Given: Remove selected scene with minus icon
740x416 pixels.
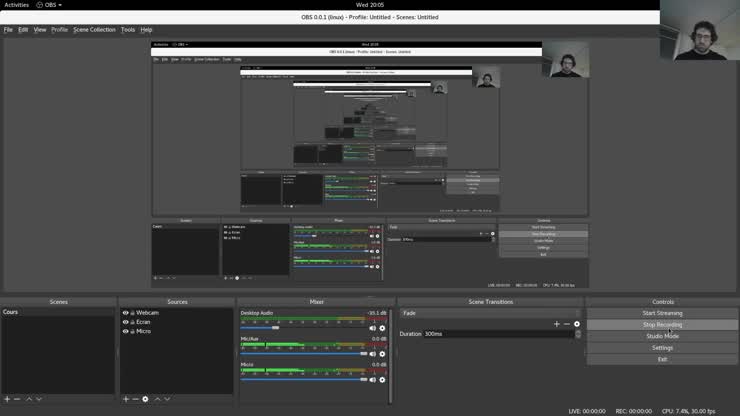Looking at the screenshot, I should tap(17, 399).
